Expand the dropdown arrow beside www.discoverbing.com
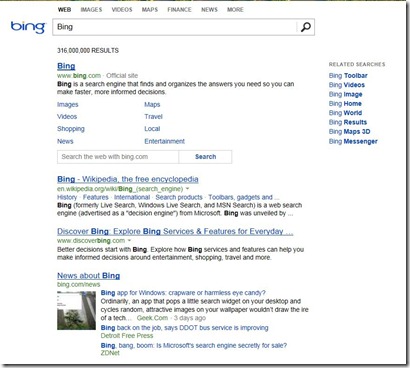 [x=129, y=241]
